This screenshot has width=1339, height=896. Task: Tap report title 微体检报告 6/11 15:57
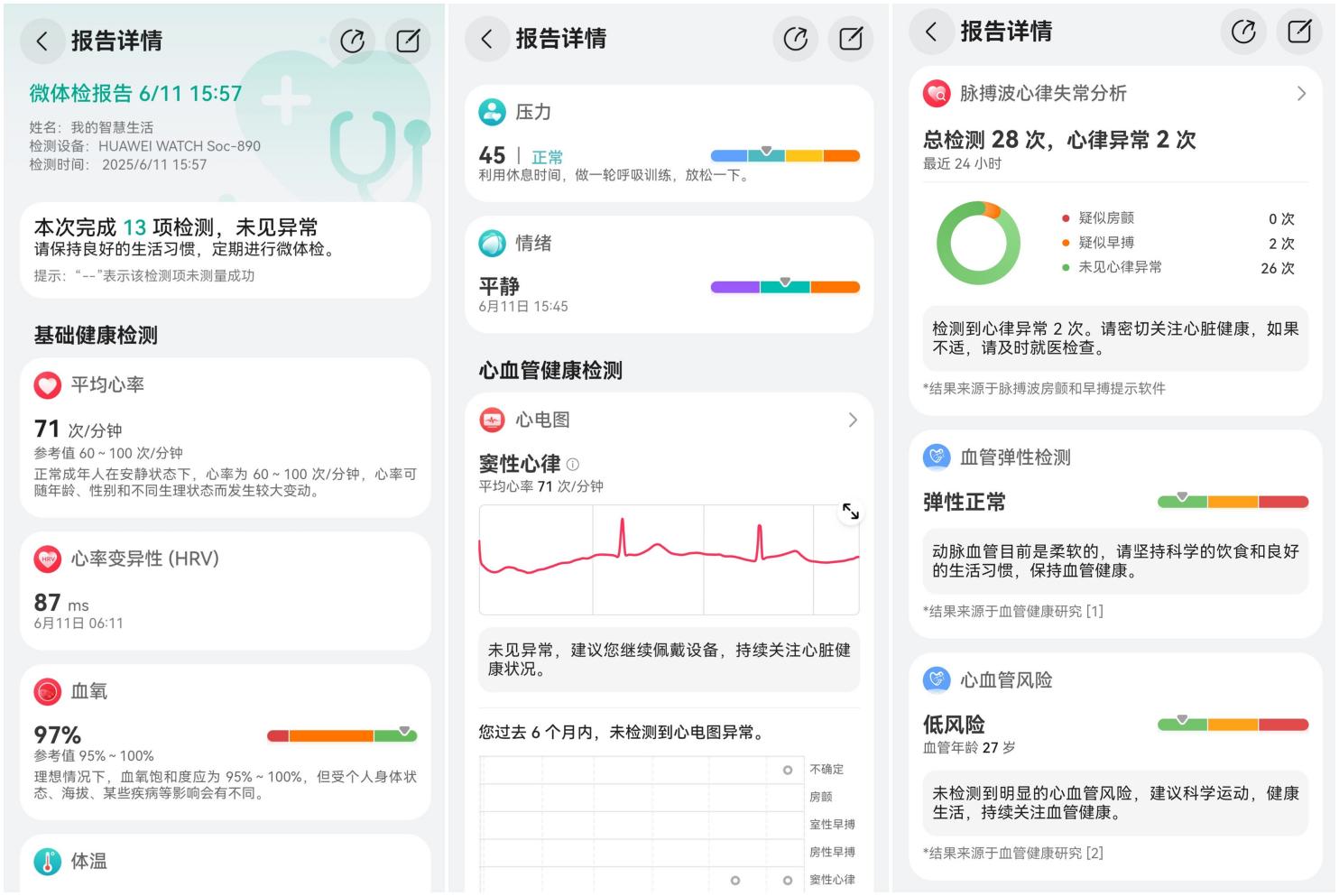coord(135,94)
